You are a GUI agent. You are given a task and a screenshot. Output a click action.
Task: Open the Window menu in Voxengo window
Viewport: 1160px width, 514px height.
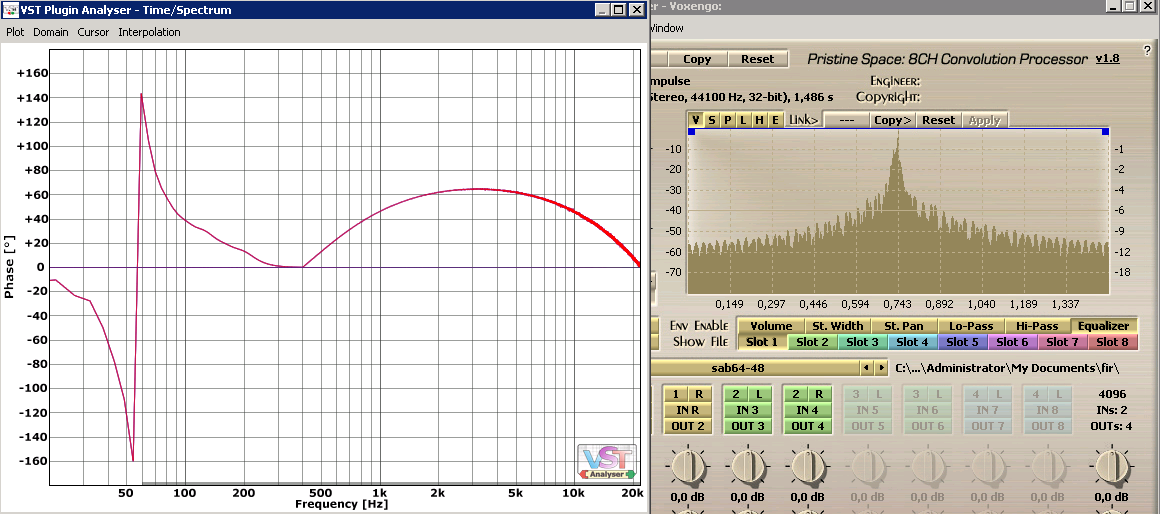(666, 28)
